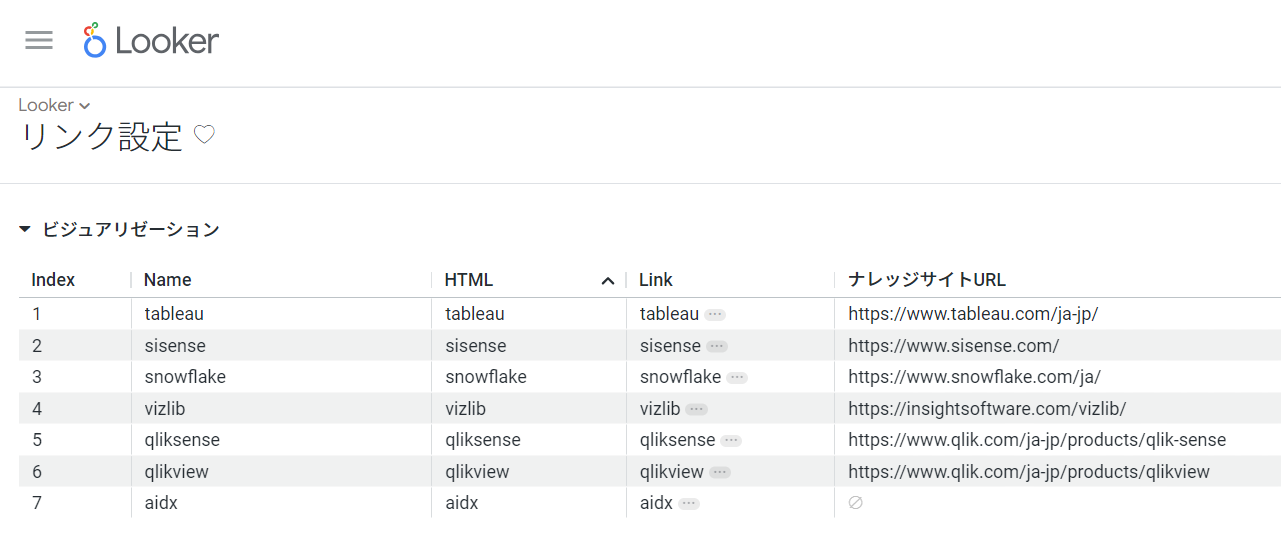Open the Looker folder breadcrumb dropdown
The height and width of the screenshot is (540, 1281).
click(x=54, y=105)
